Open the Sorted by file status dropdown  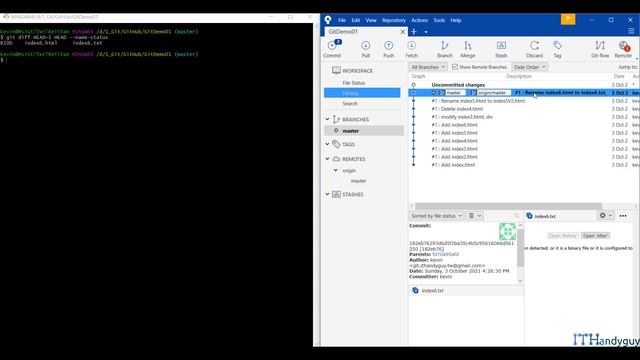(436, 216)
